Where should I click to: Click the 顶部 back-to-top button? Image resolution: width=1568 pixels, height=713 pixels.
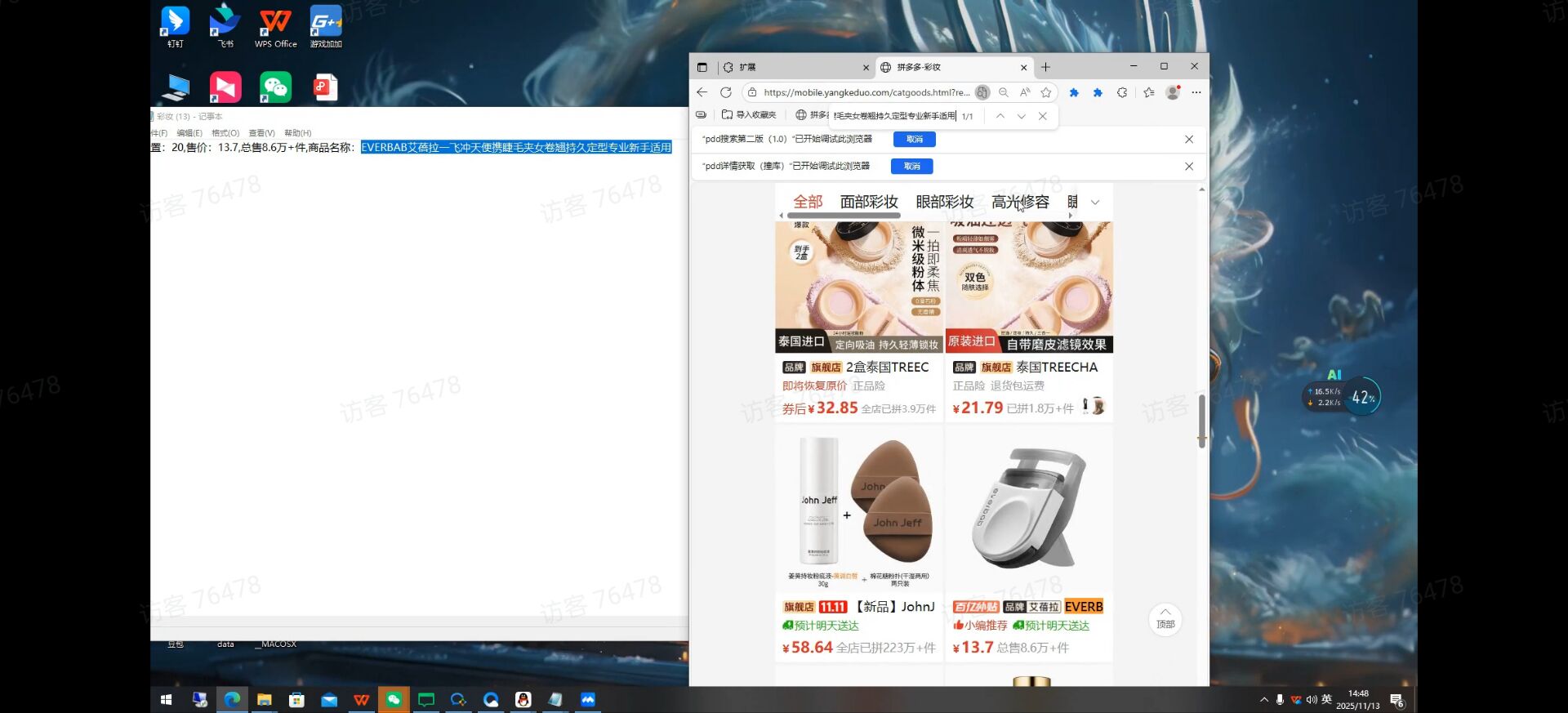1165,620
